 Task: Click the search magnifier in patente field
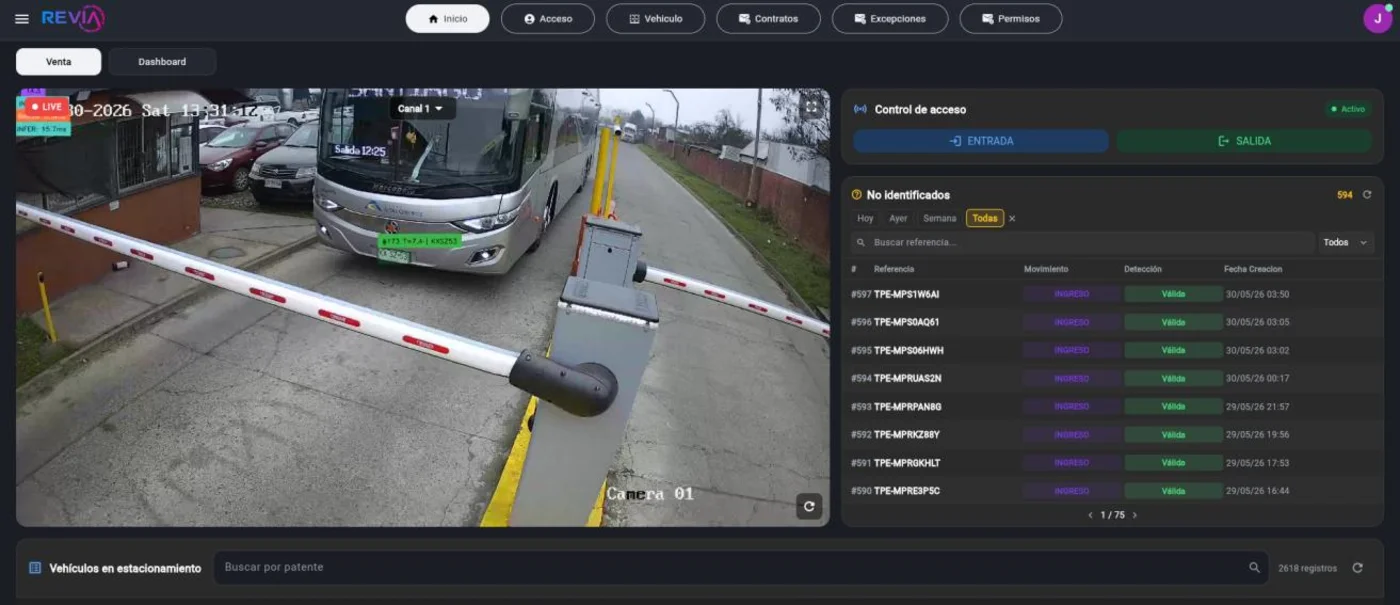pyautogui.click(x=1254, y=568)
